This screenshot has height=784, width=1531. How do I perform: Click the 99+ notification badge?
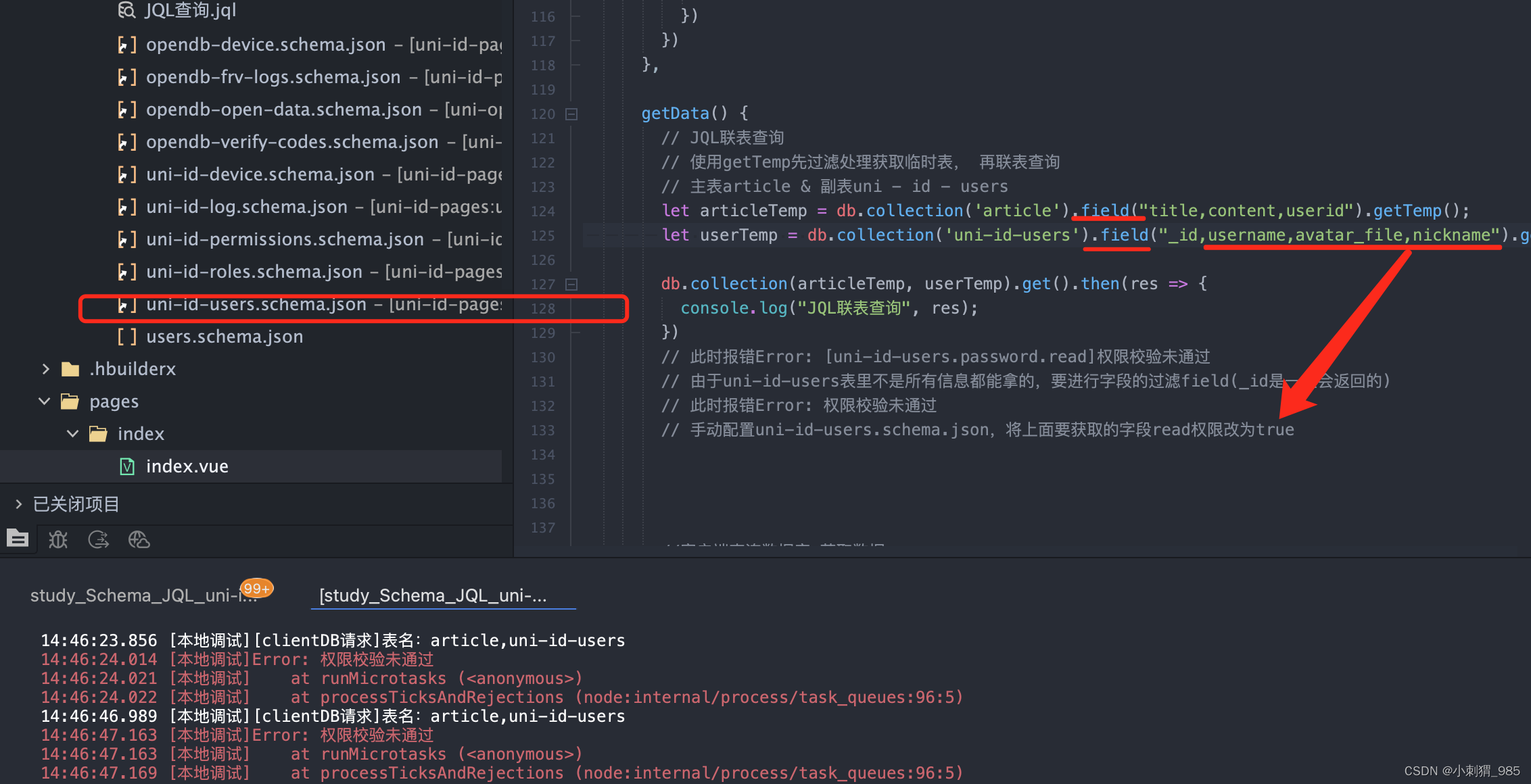tap(256, 589)
